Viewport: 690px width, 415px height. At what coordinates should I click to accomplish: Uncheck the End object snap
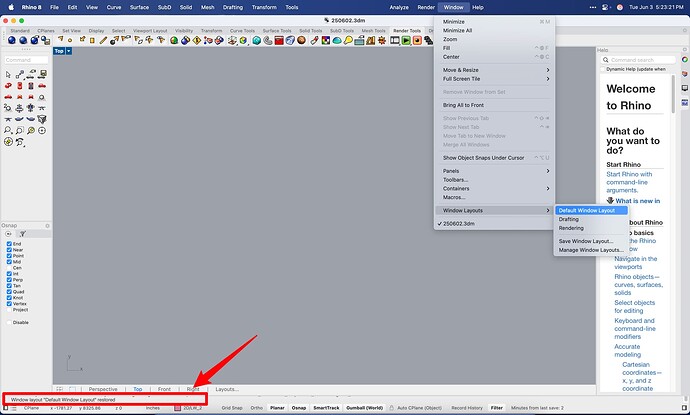point(9,244)
